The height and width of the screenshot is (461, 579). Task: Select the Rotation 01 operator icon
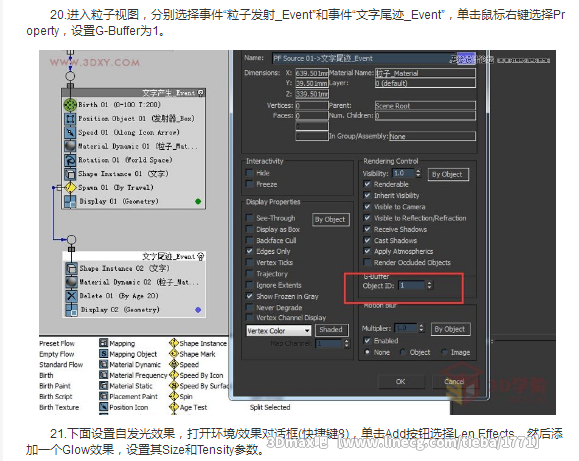tap(70, 160)
